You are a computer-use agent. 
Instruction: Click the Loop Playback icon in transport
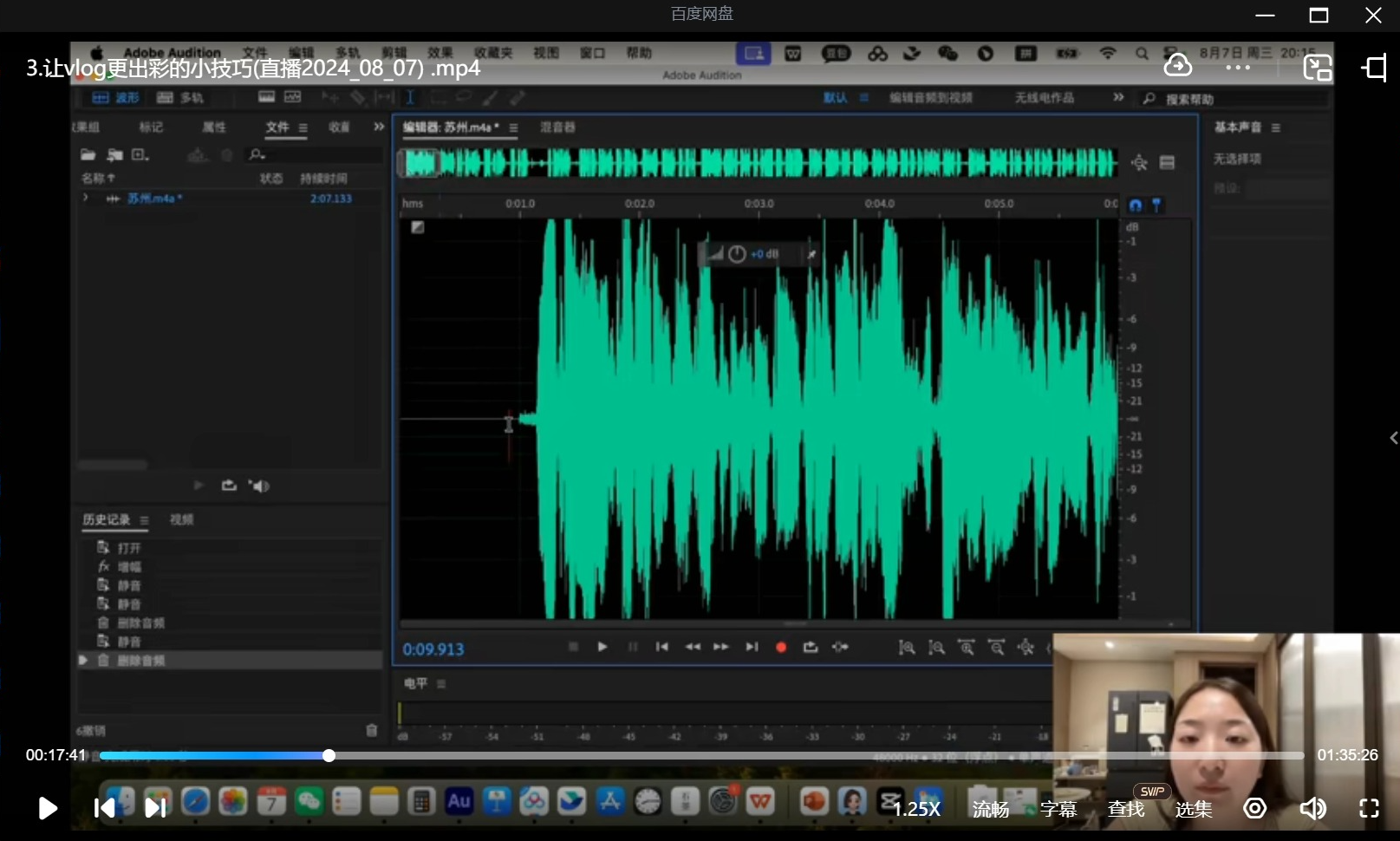coord(811,647)
